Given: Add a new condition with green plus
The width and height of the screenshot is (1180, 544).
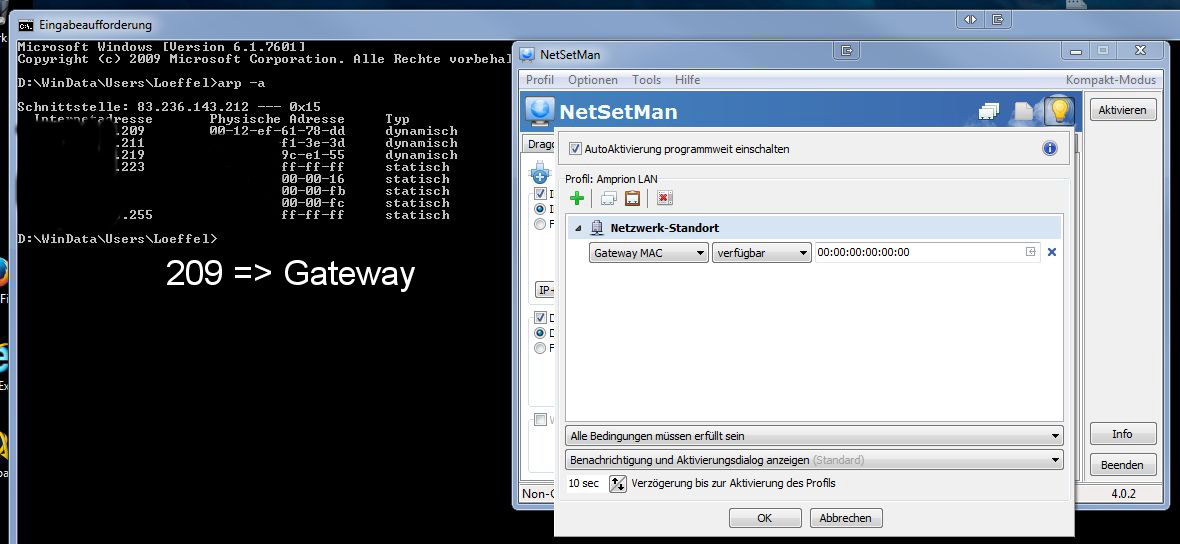Looking at the screenshot, I should 576,199.
